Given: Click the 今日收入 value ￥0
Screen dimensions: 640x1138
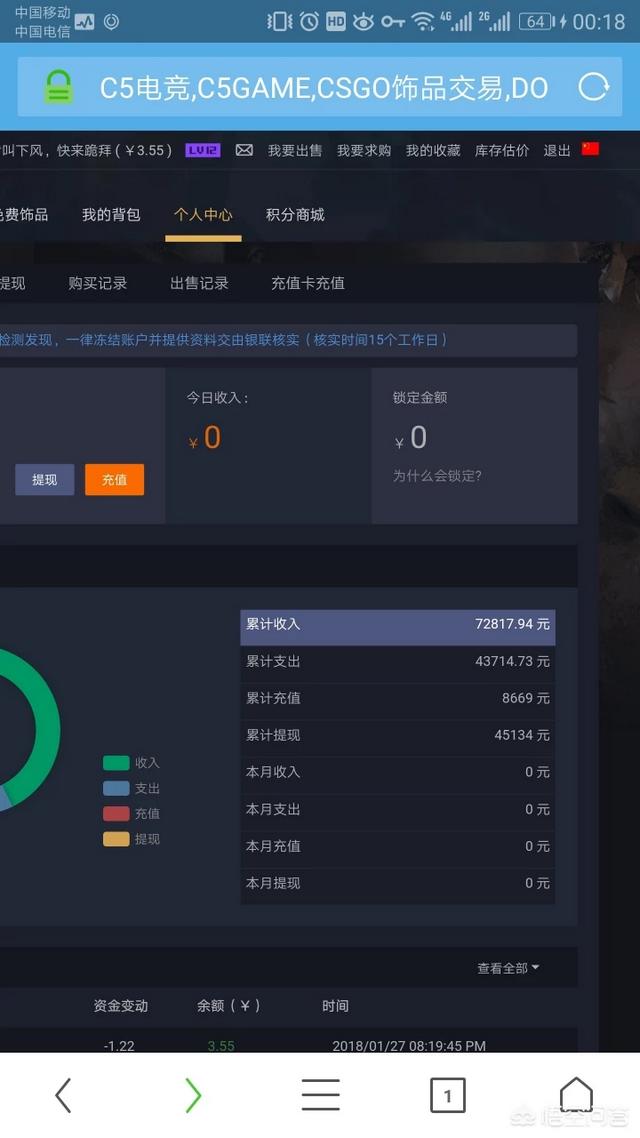Looking at the screenshot, I should (x=205, y=438).
